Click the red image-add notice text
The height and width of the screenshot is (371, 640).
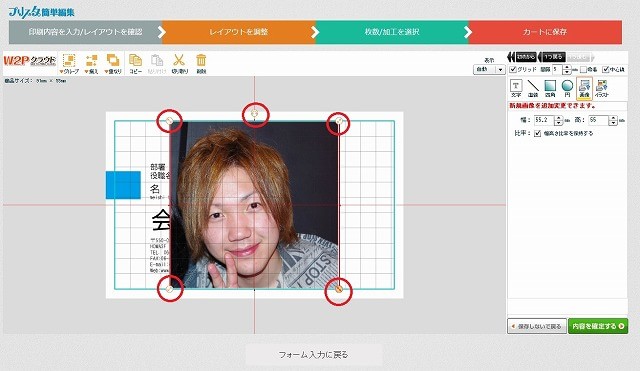[x=552, y=106]
